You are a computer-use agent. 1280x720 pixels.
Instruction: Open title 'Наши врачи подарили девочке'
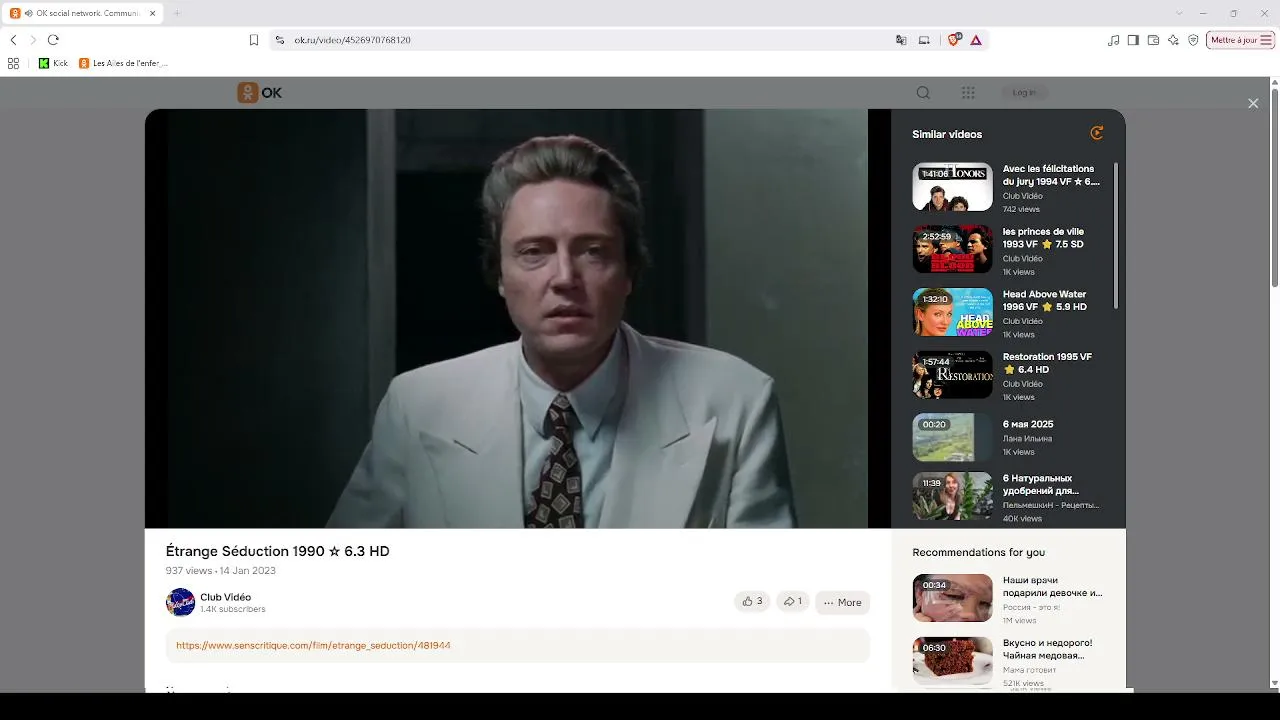pos(1052,586)
